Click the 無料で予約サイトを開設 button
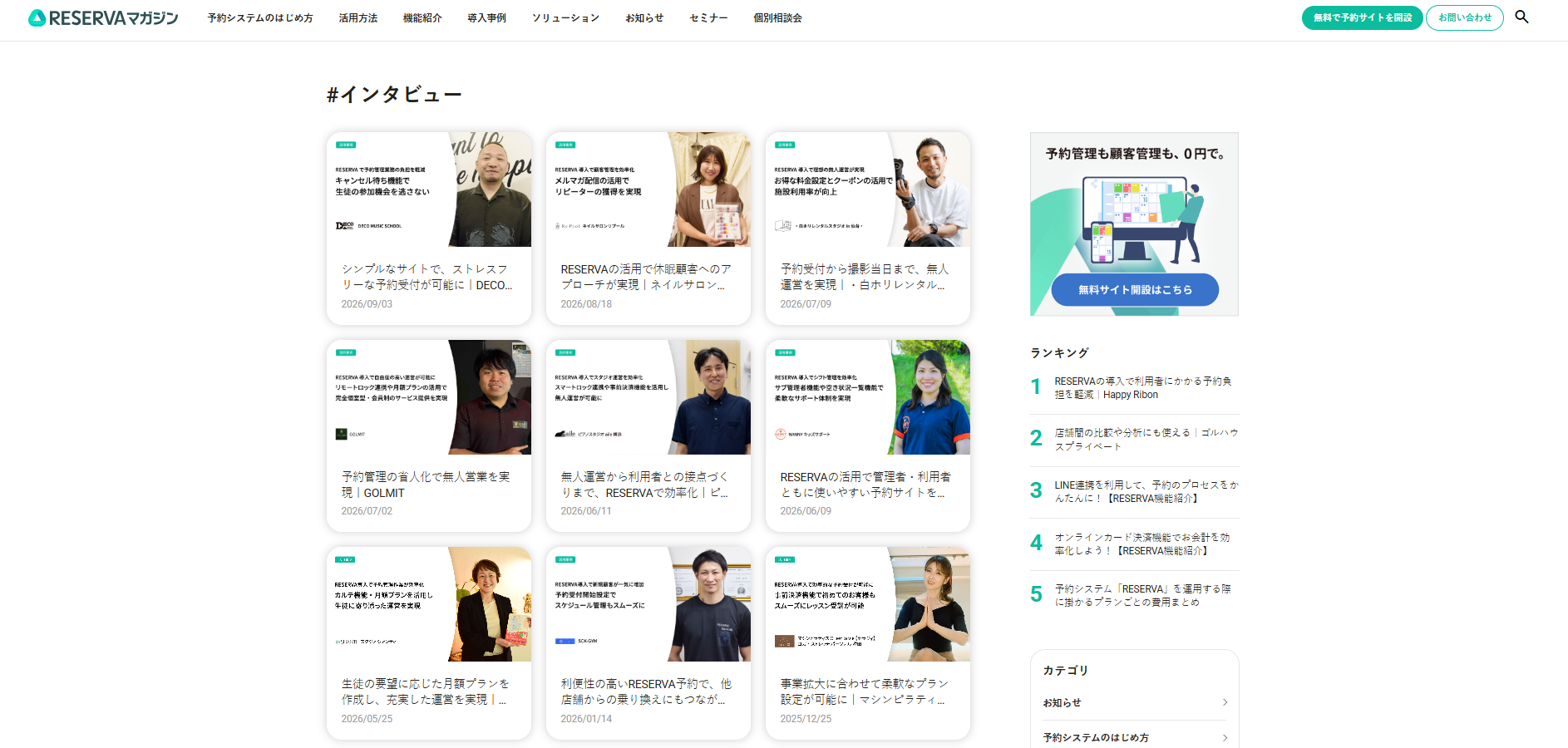Viewport: 1568px width, 748px height. (x=1362, y=17)
